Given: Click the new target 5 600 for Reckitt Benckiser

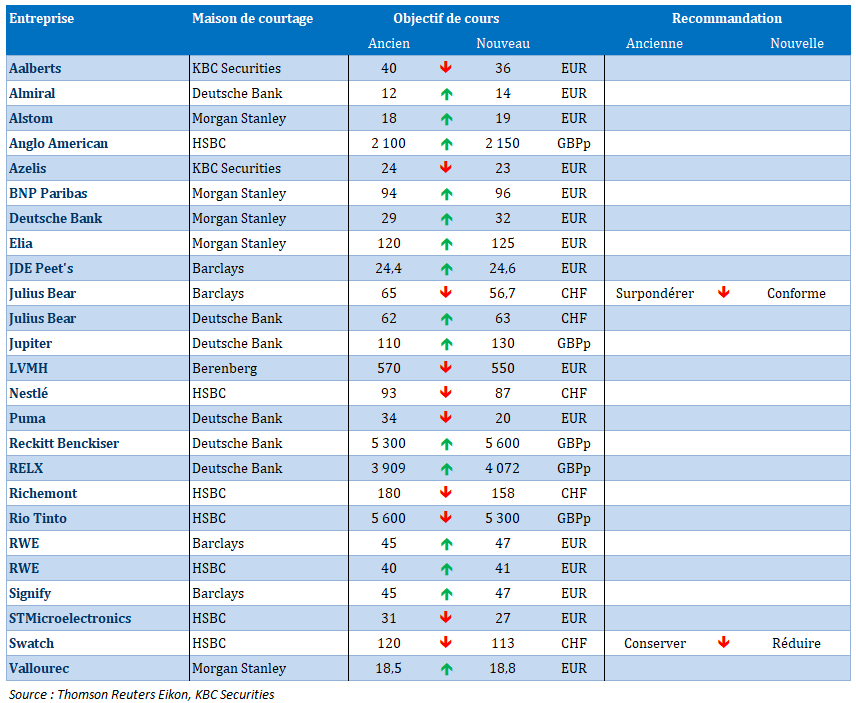Looking at the screenshot, I should coord(495,443).
